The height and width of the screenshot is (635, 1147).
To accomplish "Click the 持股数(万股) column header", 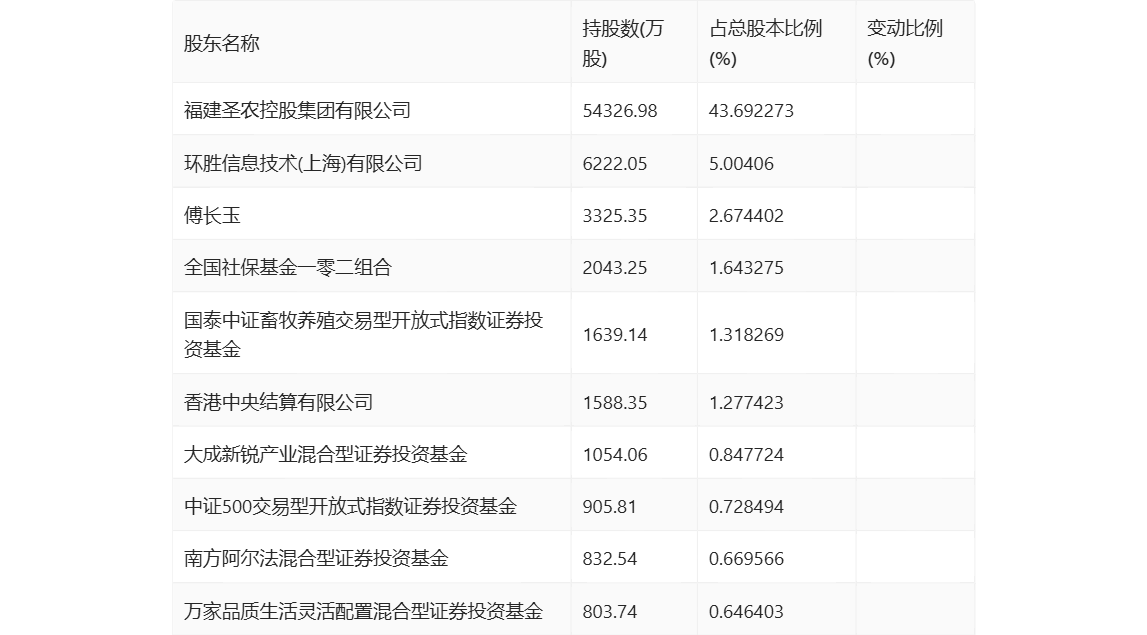I will 623,44.
